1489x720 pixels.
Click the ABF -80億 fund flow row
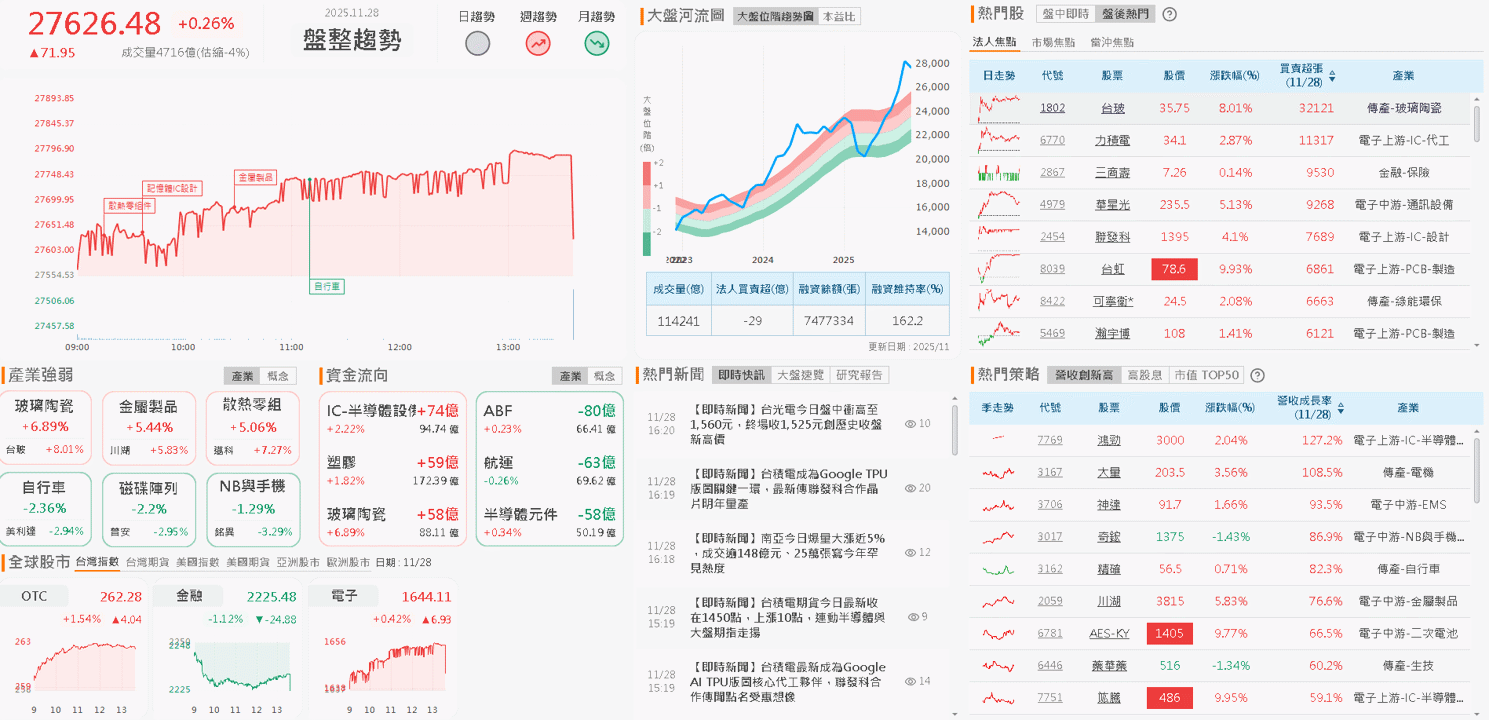tap(549, 418)
